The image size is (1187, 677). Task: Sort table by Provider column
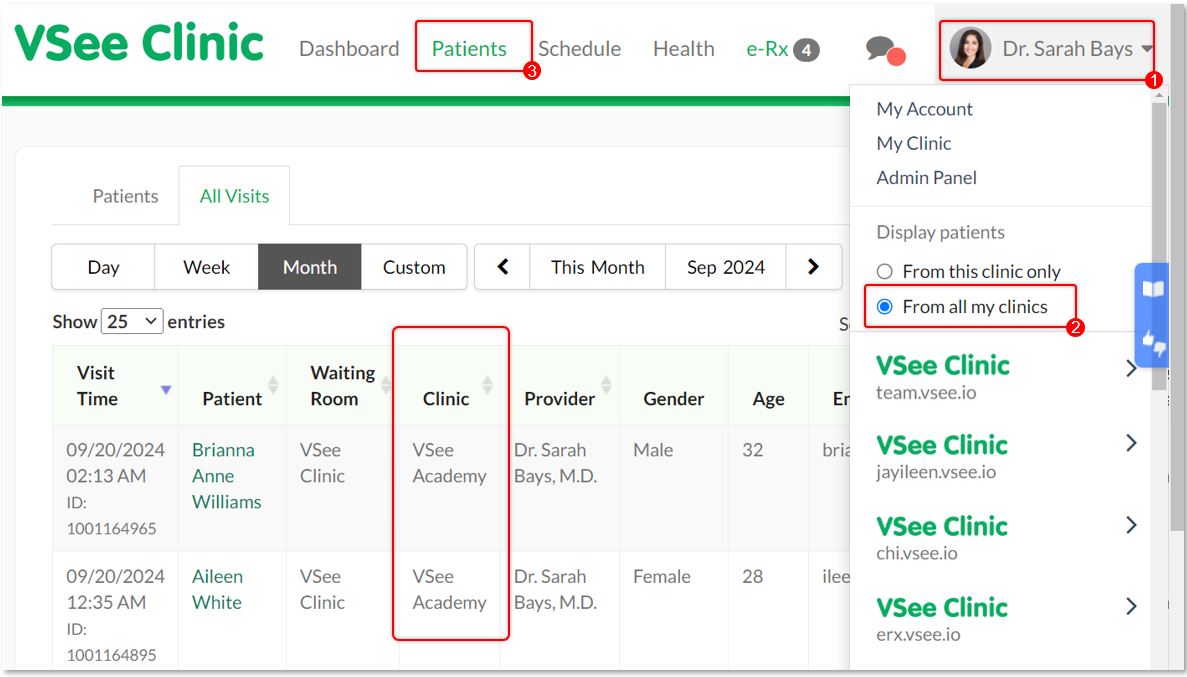(x=606, y=385)
